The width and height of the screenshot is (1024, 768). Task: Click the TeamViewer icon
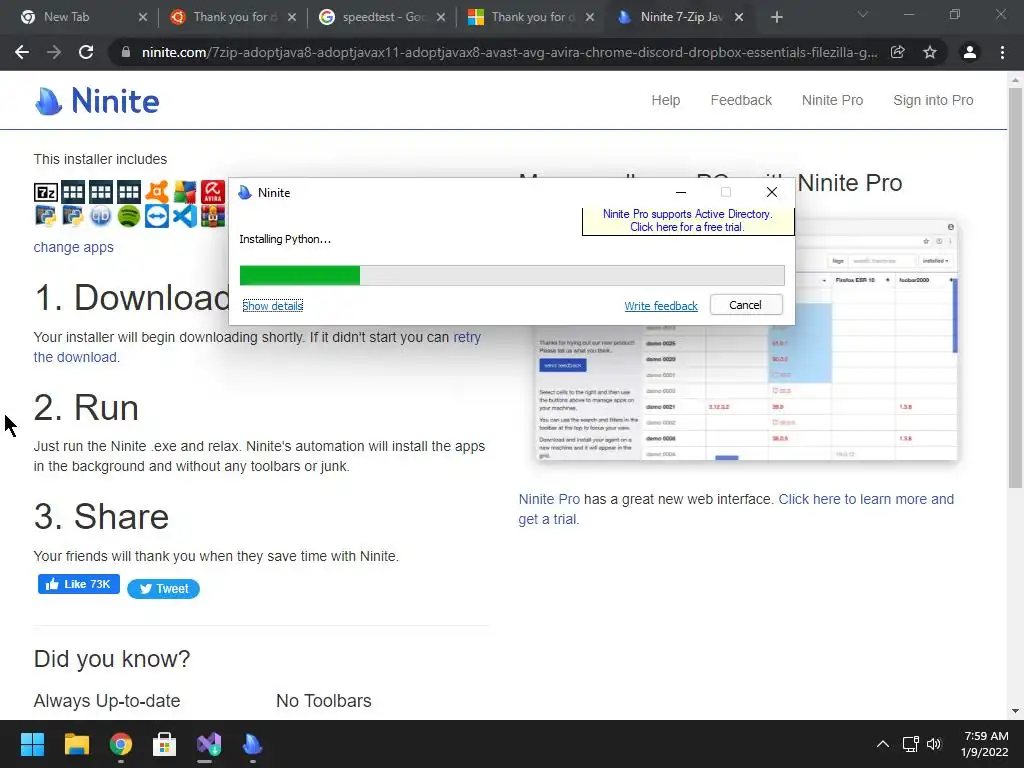tap(157, 216)
